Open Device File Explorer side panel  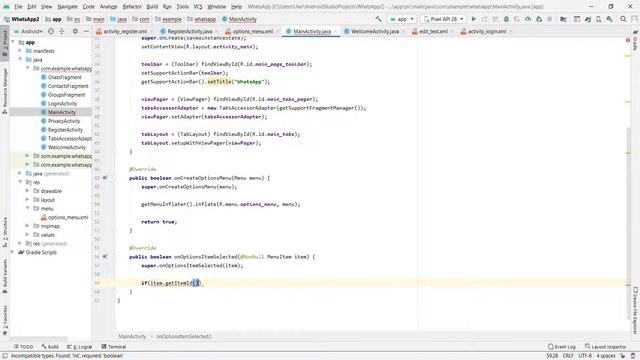point(636,310)
